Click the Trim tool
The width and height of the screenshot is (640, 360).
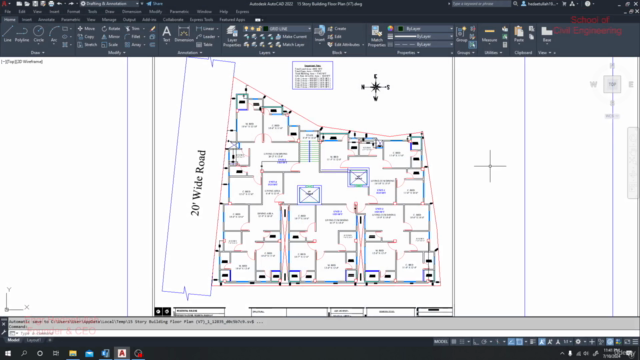(x=132, y=29)
